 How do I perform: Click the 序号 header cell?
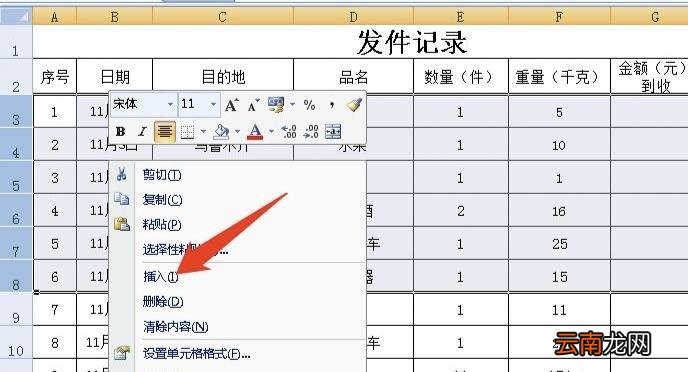[54, 76]
